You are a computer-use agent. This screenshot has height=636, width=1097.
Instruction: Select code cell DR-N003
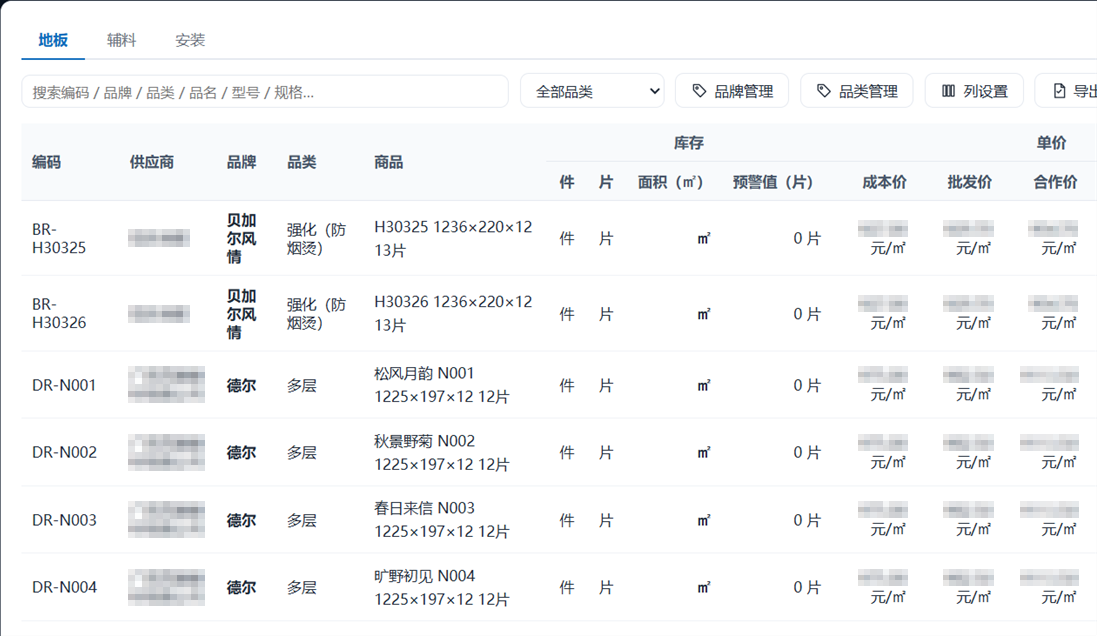pos(64,521)
